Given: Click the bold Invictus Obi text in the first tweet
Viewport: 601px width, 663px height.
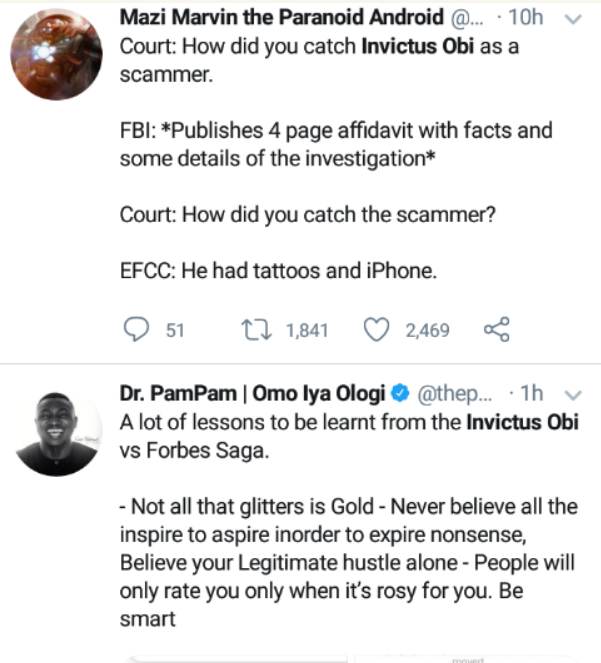Looking at the screenshot, I should pyautogui.click(x=417, y=46).
